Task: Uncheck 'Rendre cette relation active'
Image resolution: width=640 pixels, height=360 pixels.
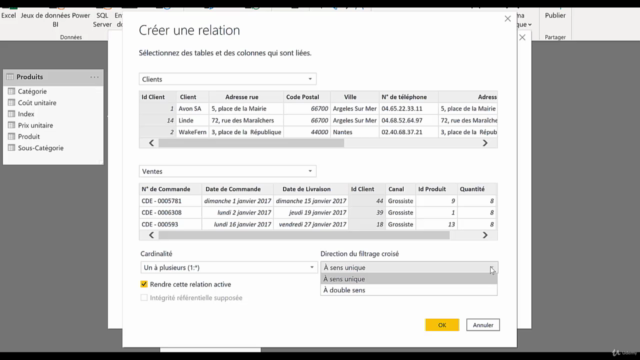Action: tap(144, 284)
